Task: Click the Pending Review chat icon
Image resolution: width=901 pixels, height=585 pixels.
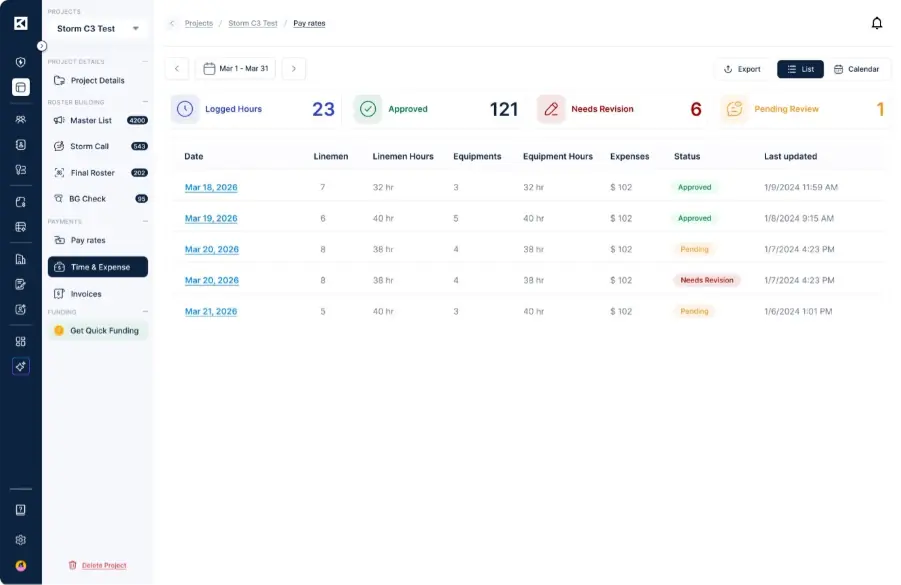Action: [x=734, y=109]
